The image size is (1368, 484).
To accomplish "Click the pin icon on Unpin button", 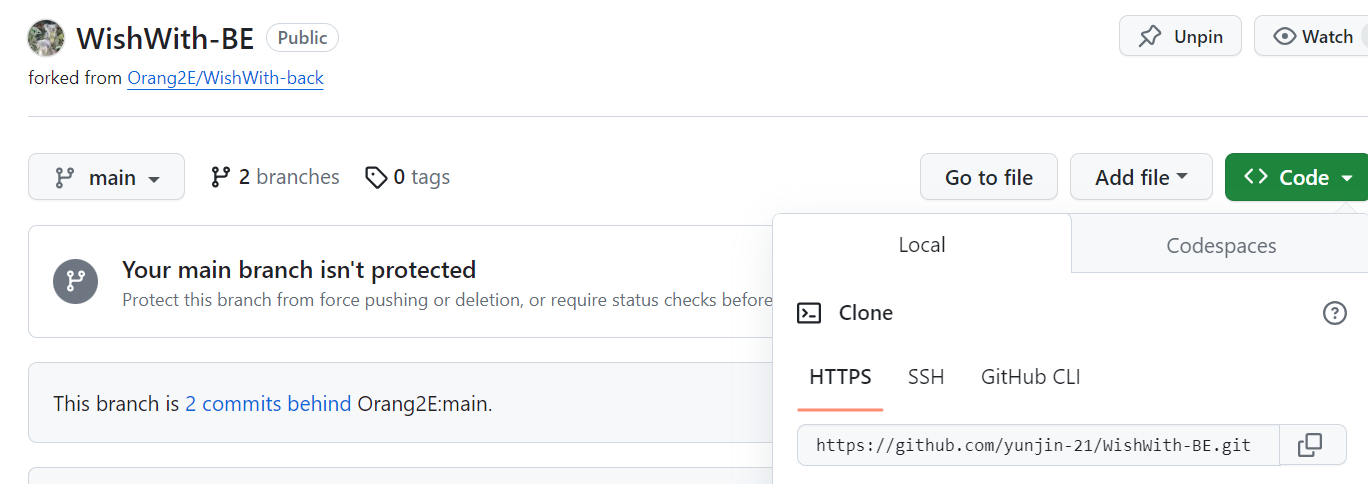I will pyautogui.click(x=1150, y=37).
